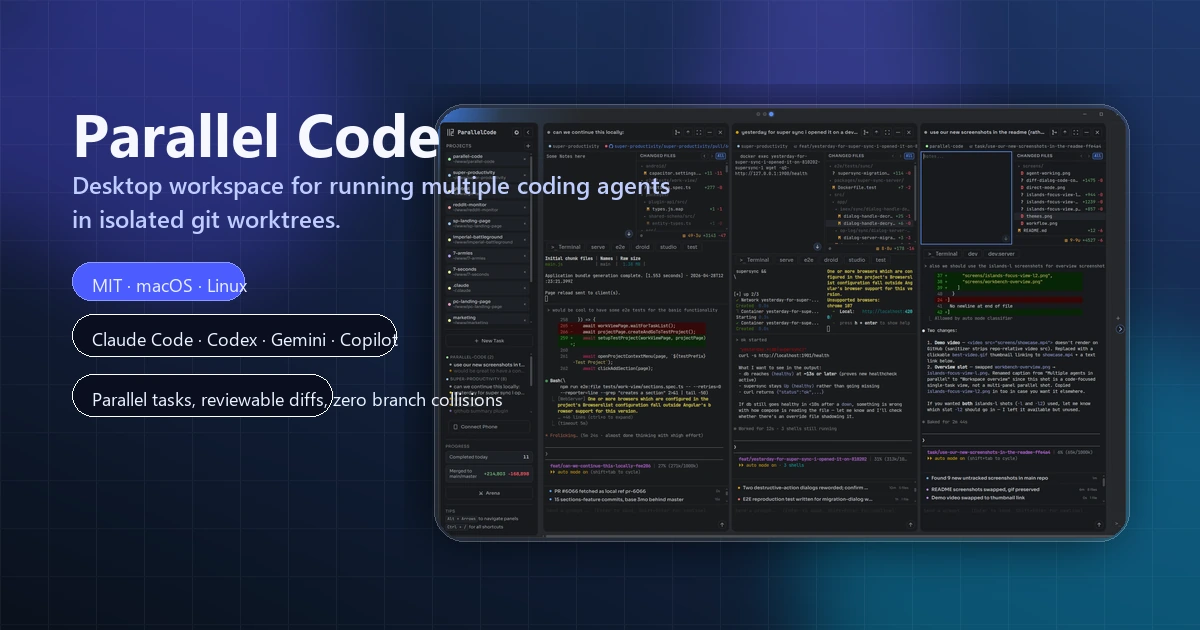
Task: Select the parallel-code project
Action: coord(487,159)
